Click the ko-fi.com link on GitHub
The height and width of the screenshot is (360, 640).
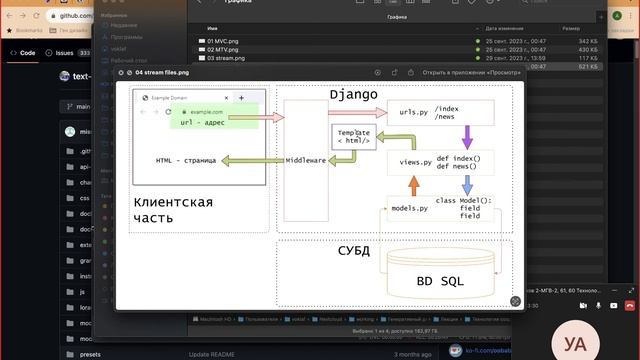[488, 351]
